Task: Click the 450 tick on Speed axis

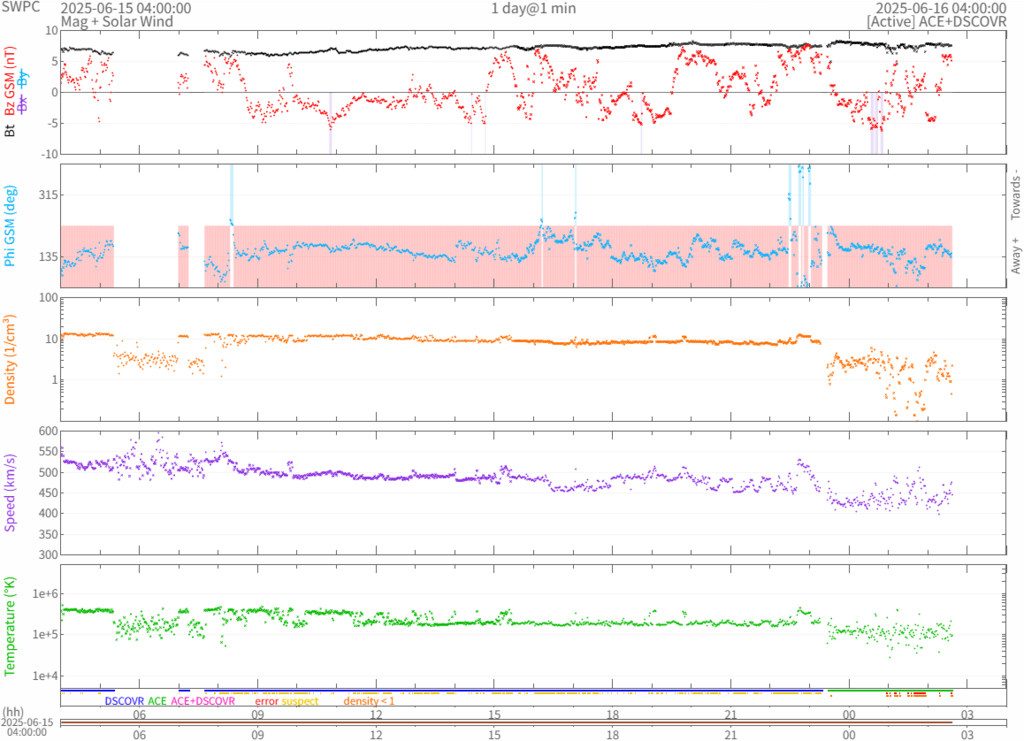Action: point(48,493)
